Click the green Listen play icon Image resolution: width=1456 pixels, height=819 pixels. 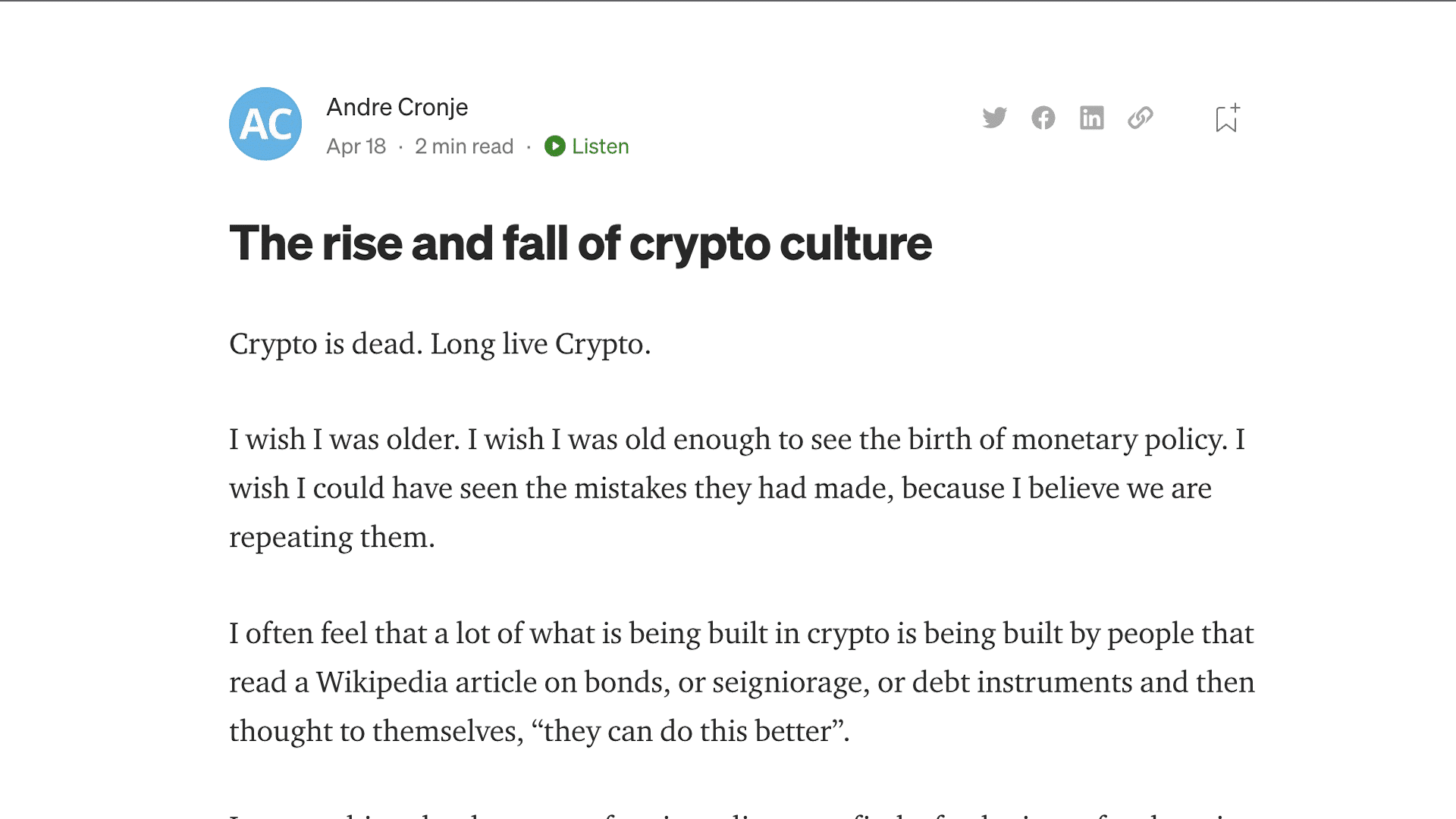[x=555, y=146]
